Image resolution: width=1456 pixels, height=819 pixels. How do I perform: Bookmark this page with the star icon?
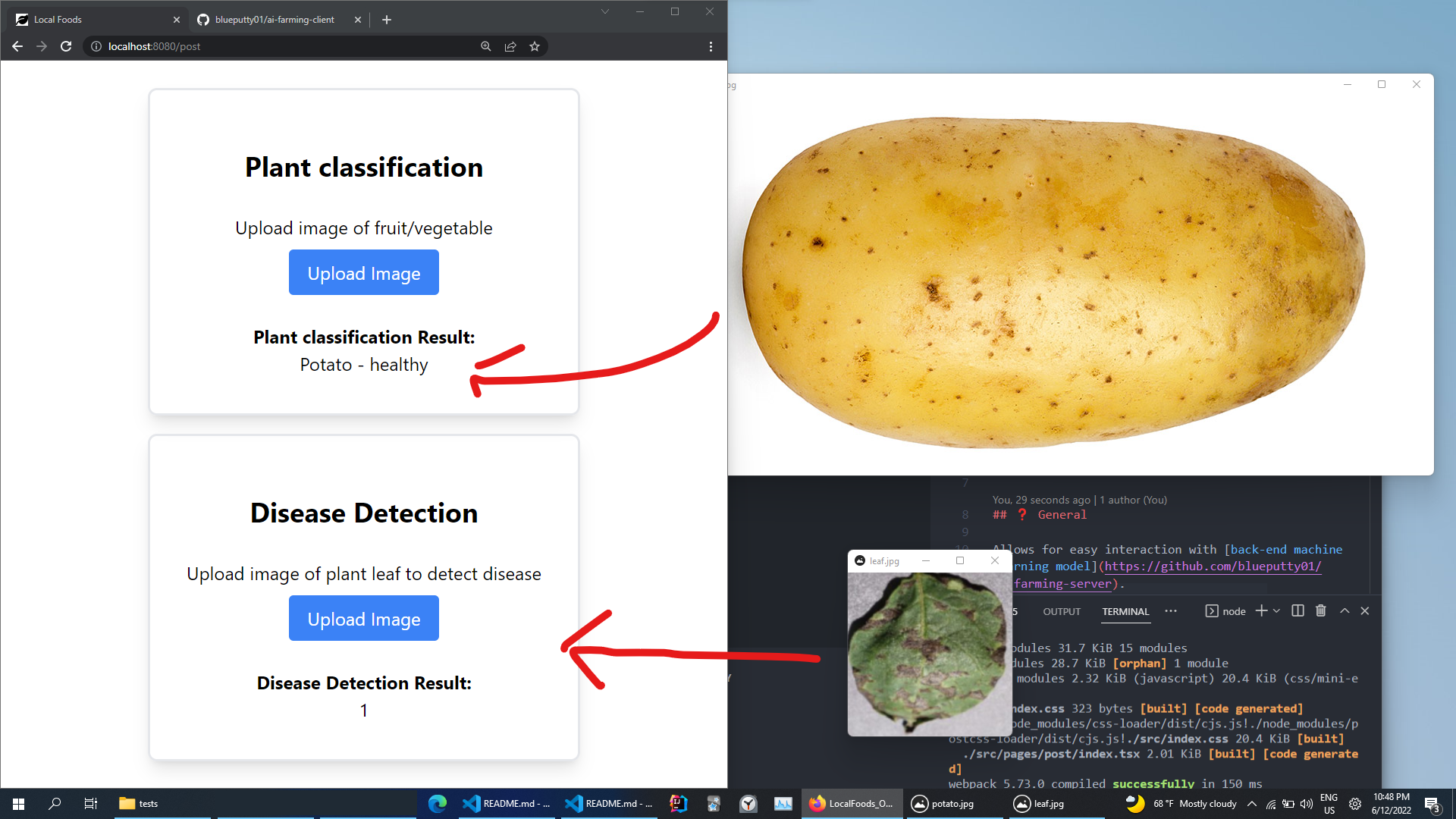tap(535, 46)
